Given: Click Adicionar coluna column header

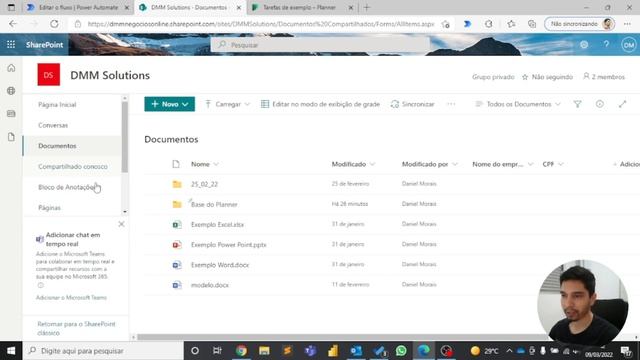Looking at the screenshot, I should (627, 164).
